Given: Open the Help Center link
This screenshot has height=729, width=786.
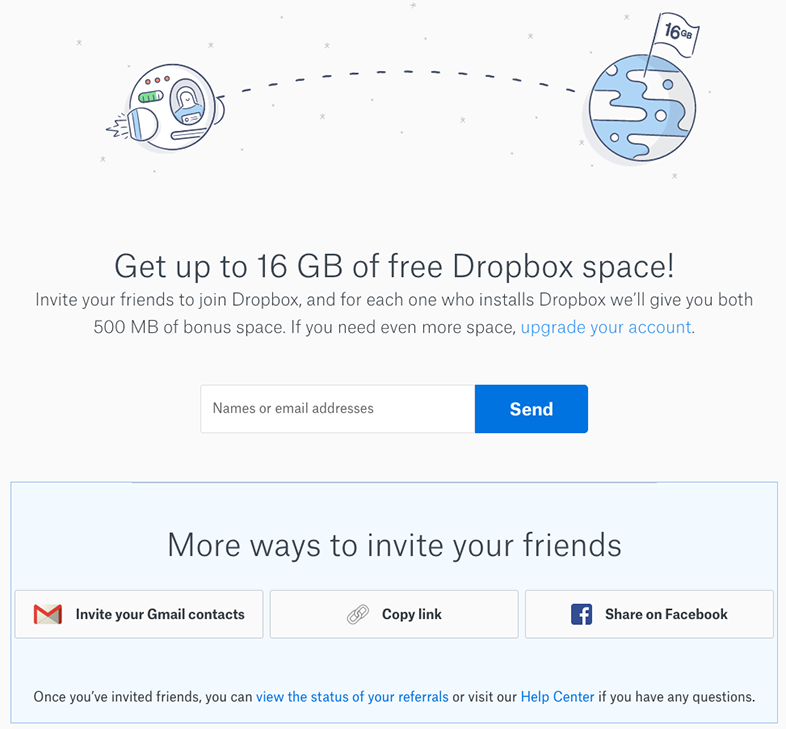Looking at the screenshot, I should (557, 697).
